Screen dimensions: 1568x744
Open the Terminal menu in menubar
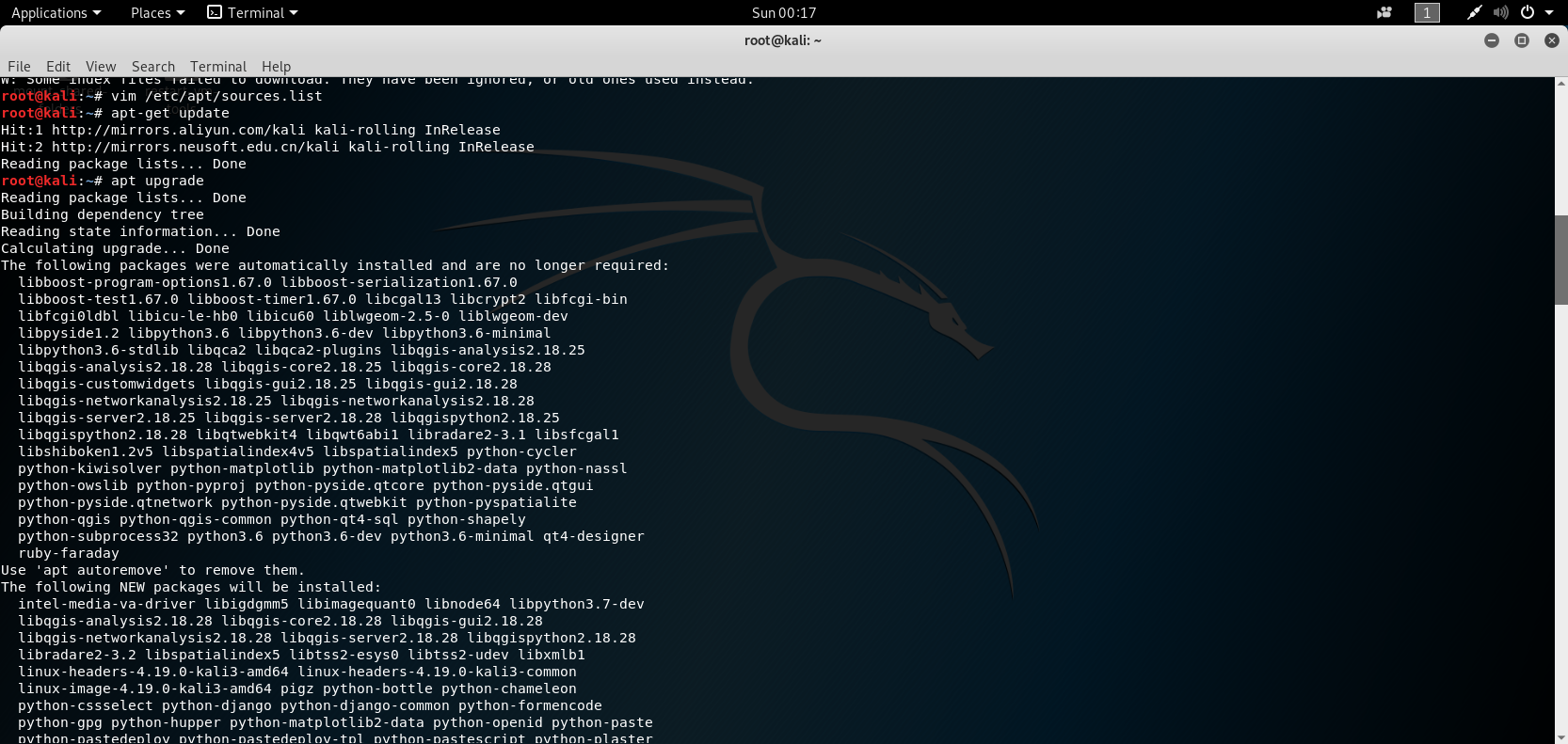point(218,66)
